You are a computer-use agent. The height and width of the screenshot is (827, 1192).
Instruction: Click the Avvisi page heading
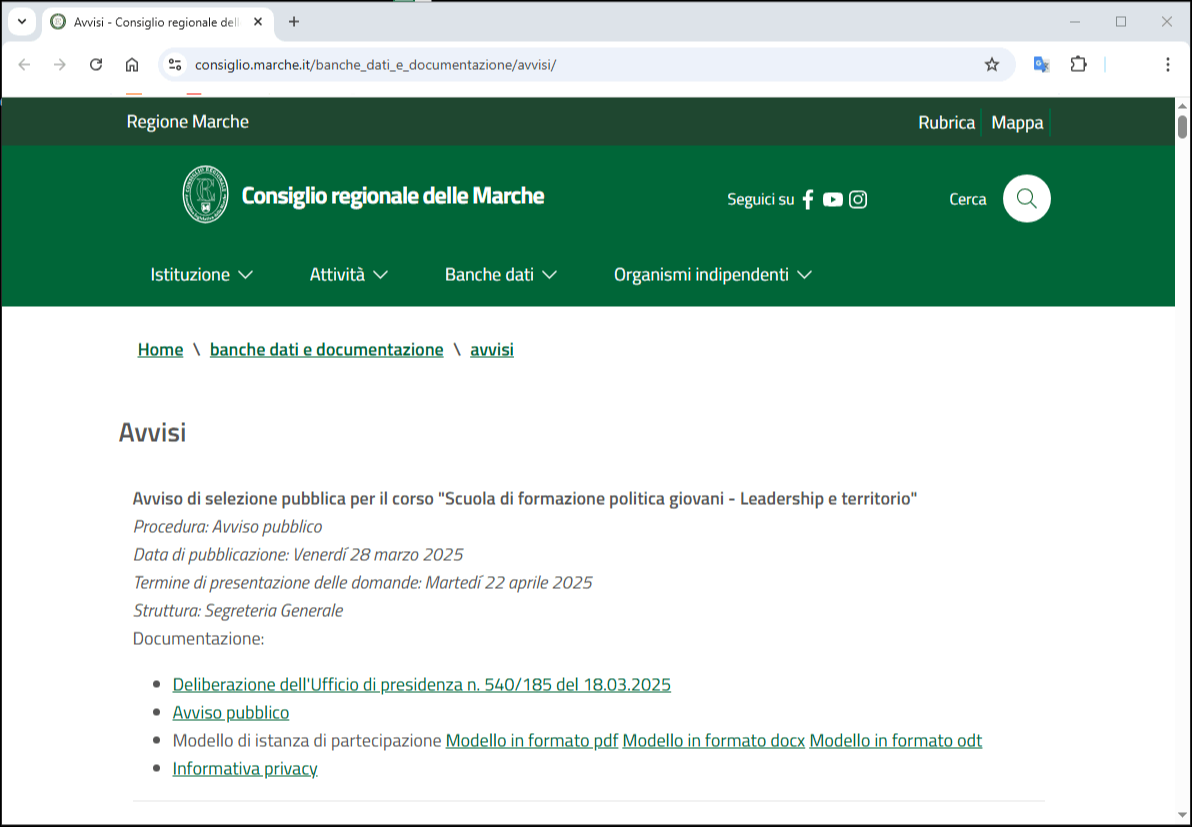(152, 433)
